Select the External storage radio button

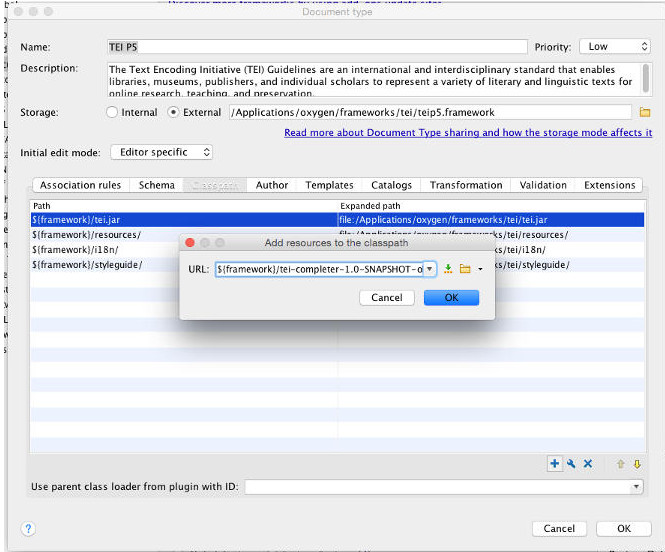point(173,112)
